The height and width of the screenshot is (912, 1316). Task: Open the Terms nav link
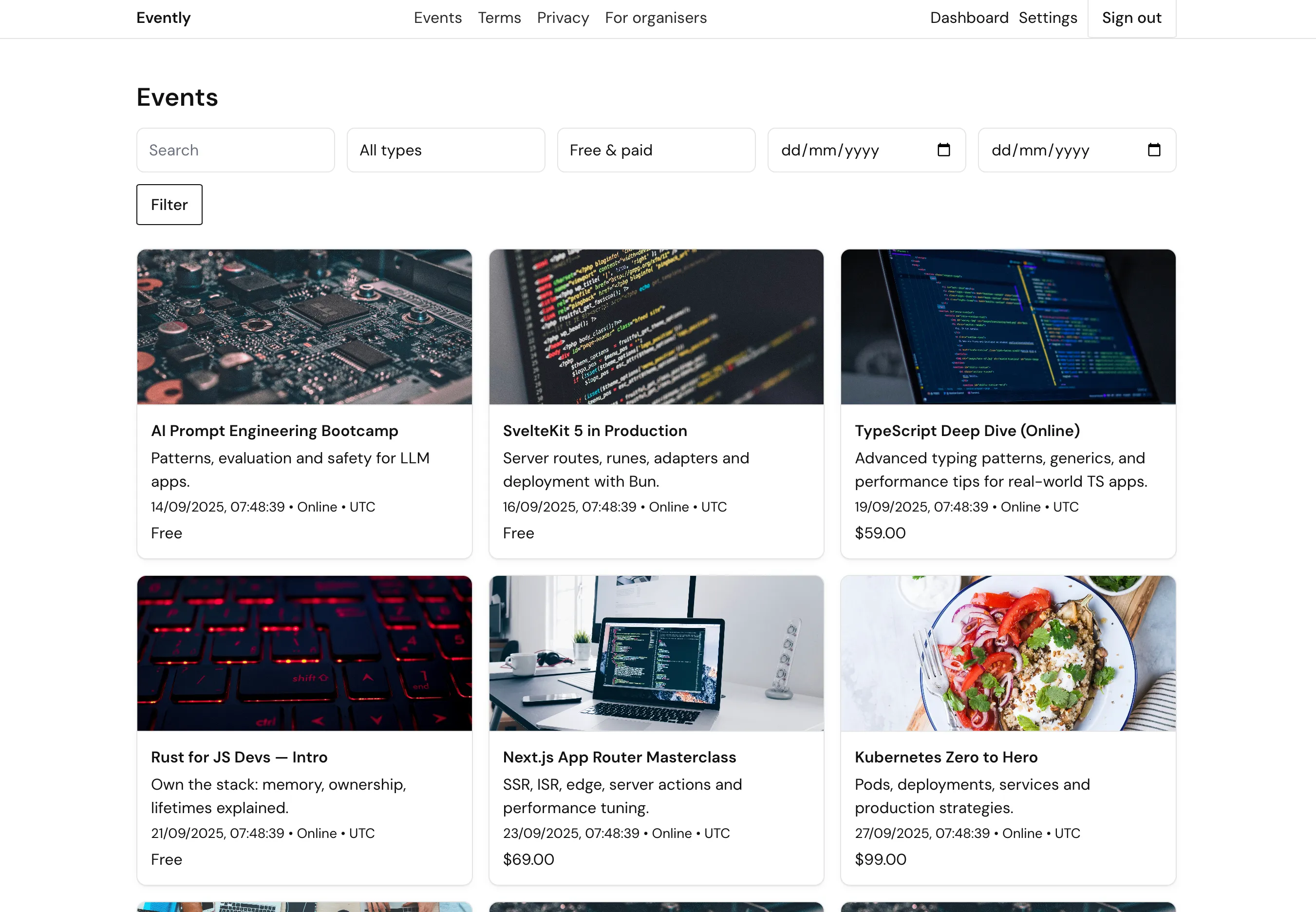[x=499, y=19]
